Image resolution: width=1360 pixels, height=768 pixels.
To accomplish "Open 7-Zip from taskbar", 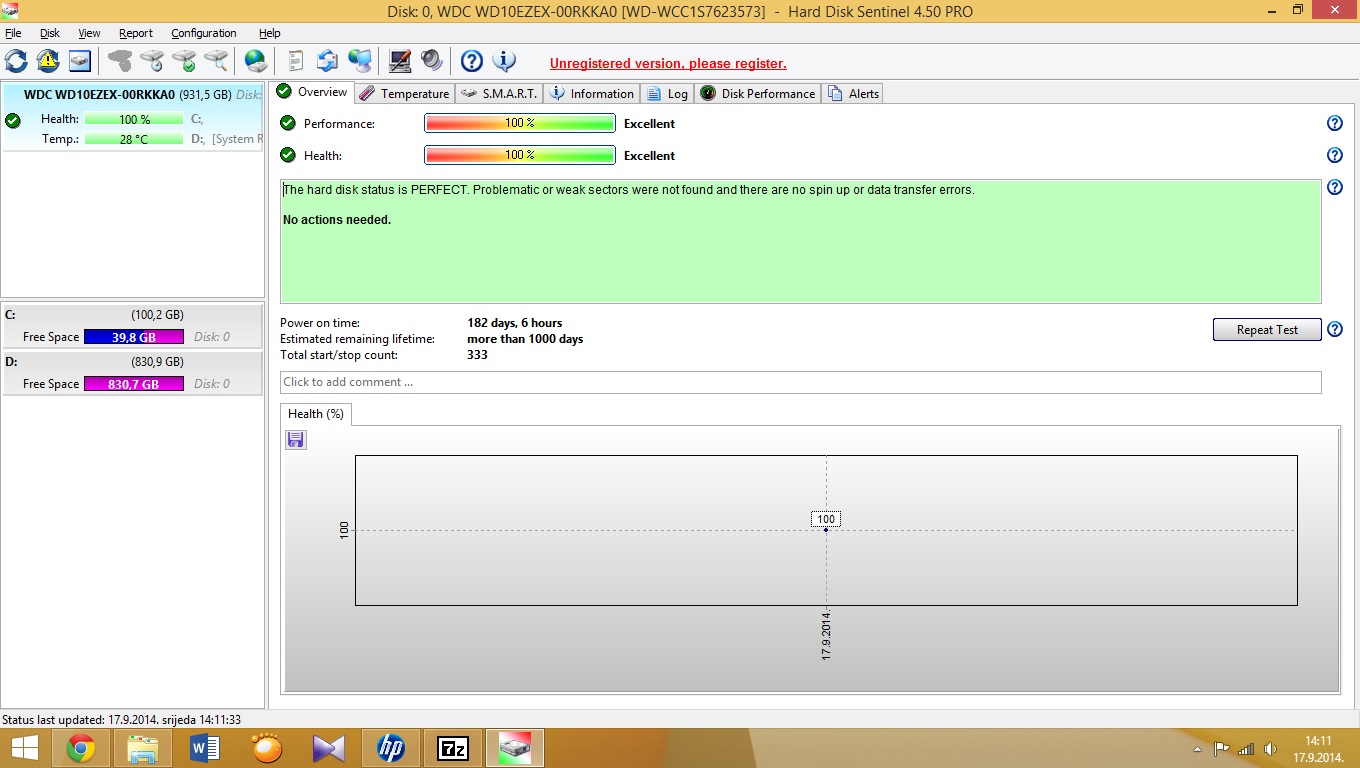I will click(453, 748).
